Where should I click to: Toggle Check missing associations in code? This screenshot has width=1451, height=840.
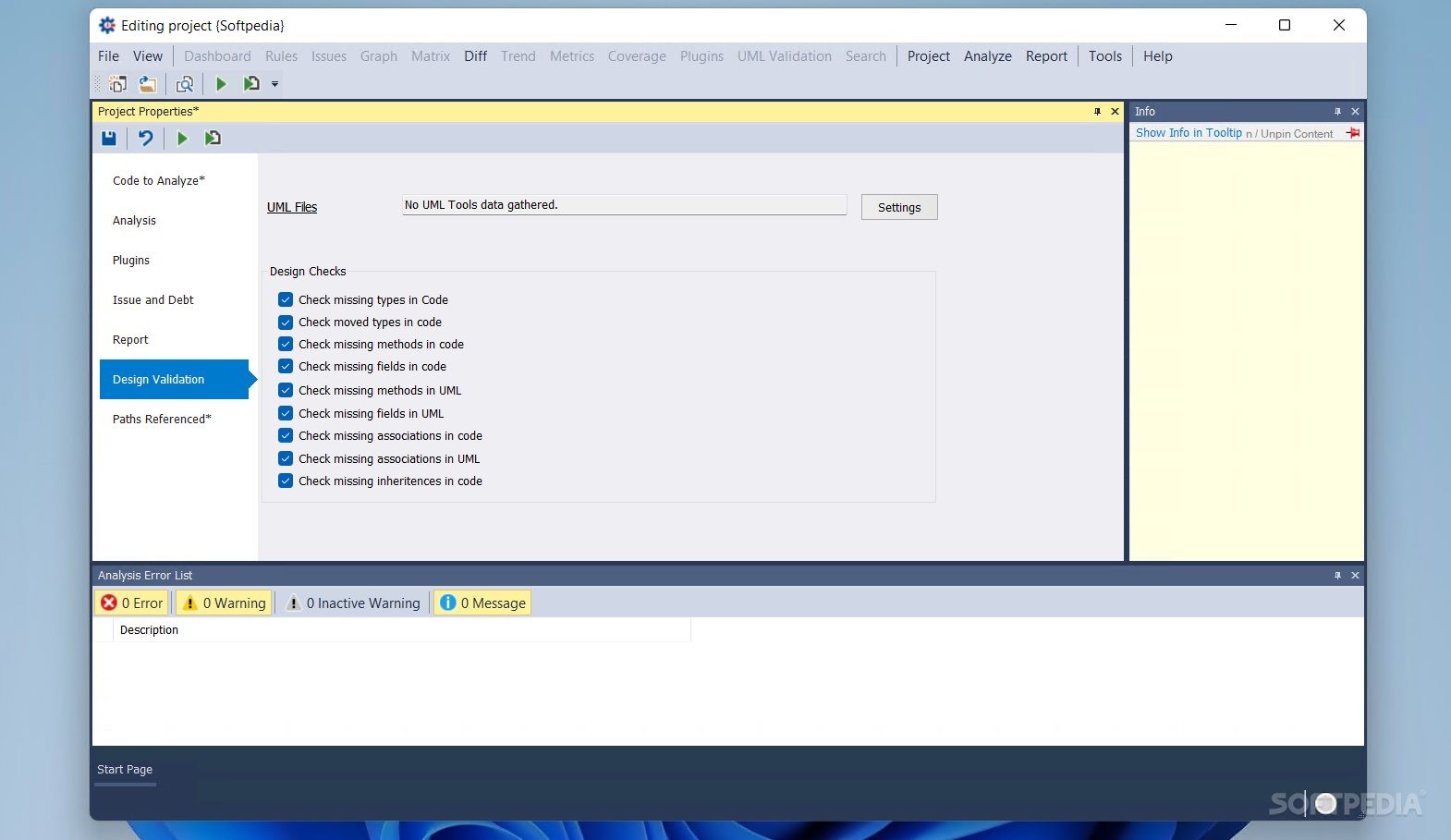coord(286,435)
